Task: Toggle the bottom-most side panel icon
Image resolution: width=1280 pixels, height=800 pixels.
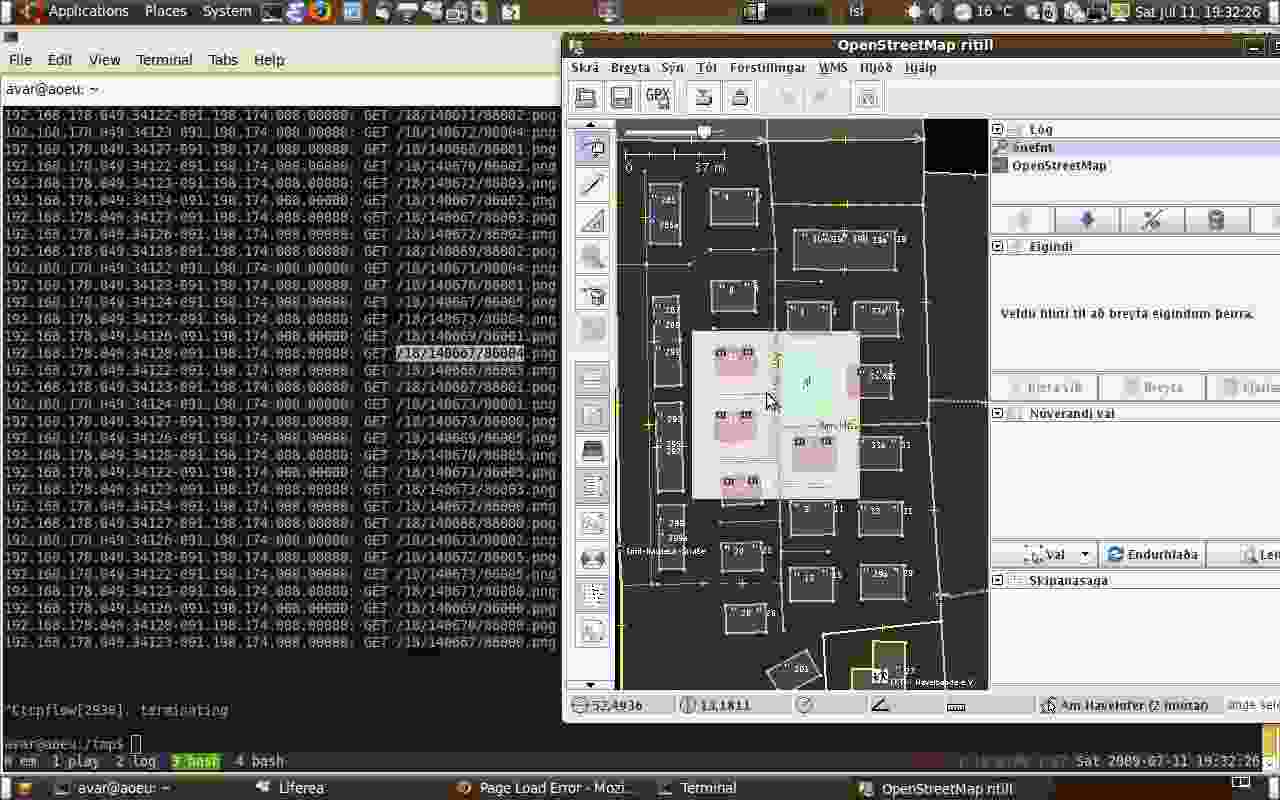Action: click(x=593, y=631)
